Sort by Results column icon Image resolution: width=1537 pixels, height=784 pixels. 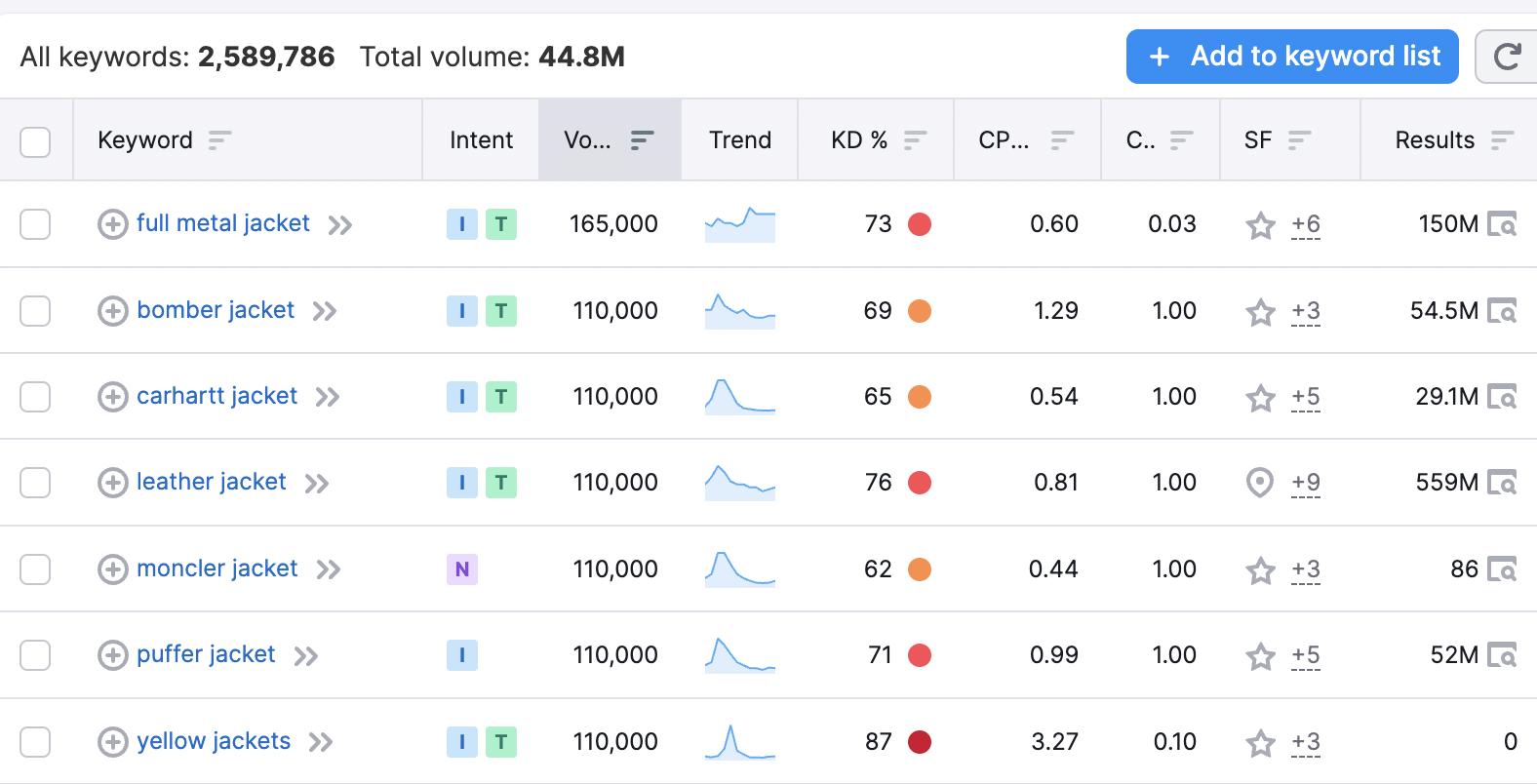pyautogui.click(x=1503, y=140)
